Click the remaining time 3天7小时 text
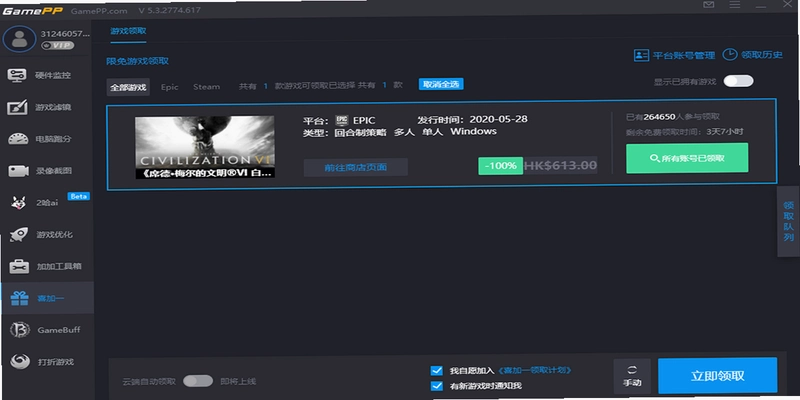Viewport: 800px width, 400px height. [724, 132]
